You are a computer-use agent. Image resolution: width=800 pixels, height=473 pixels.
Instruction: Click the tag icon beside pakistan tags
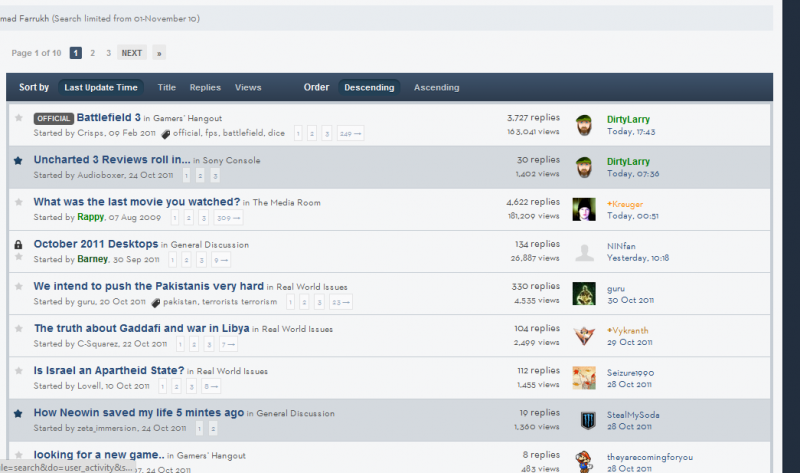click(156, 303)
